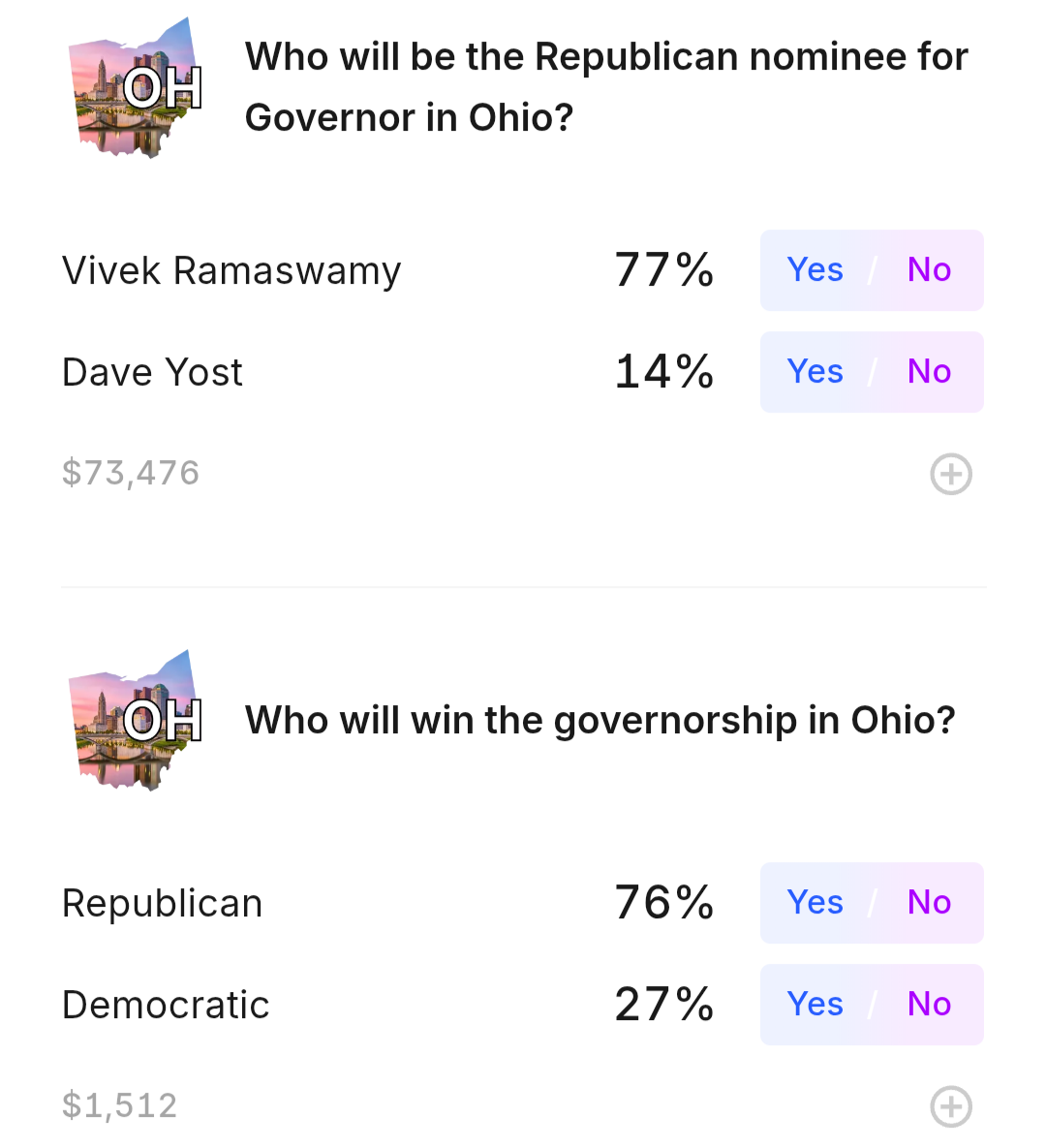This screenshot has width=1046, height=1148.
Task: Select the Democratic outcome label
Action: click(x=166, y=1005)
